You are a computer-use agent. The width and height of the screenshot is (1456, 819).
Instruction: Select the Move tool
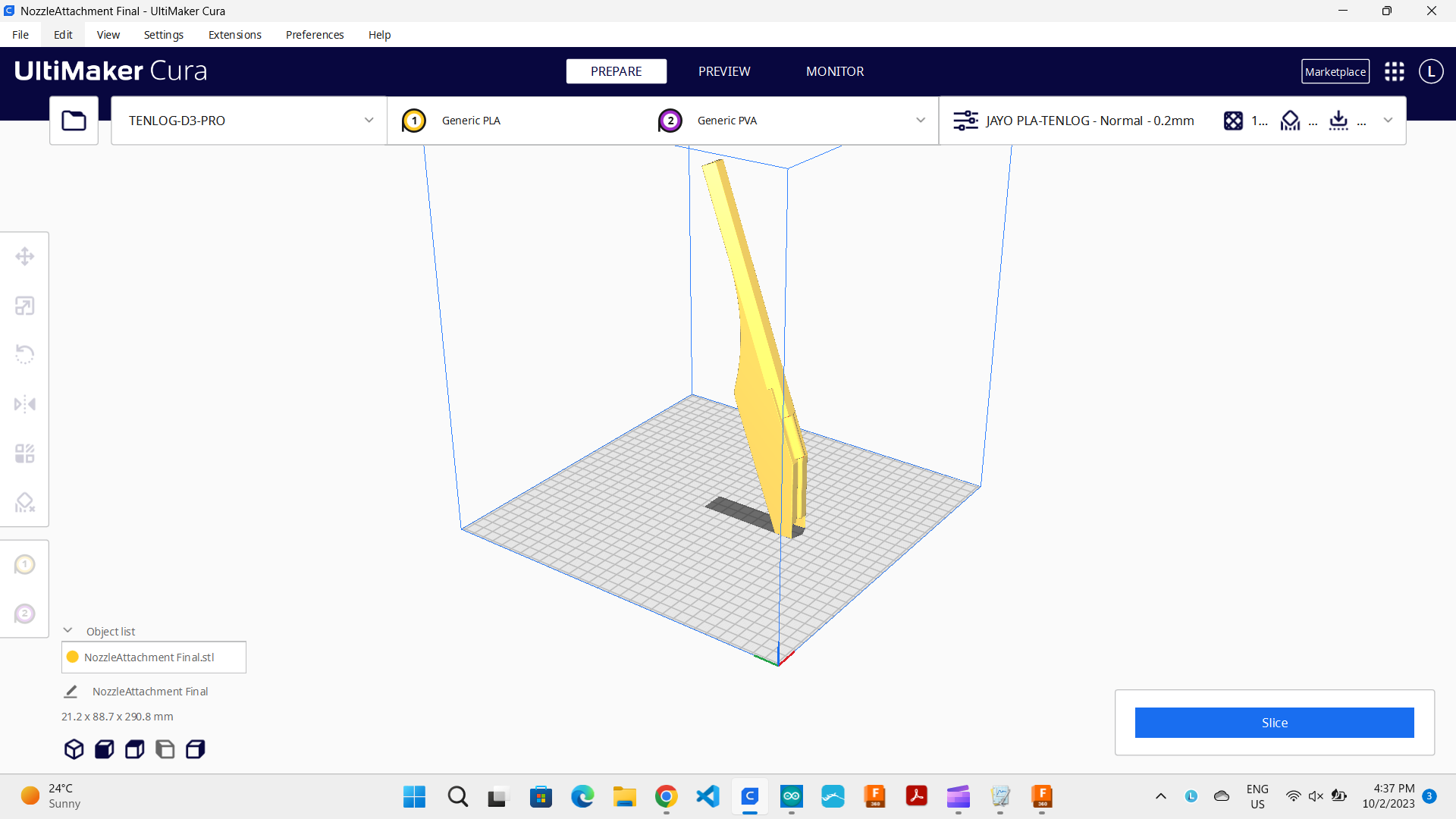pyautogui.click(x=25, y=256)
